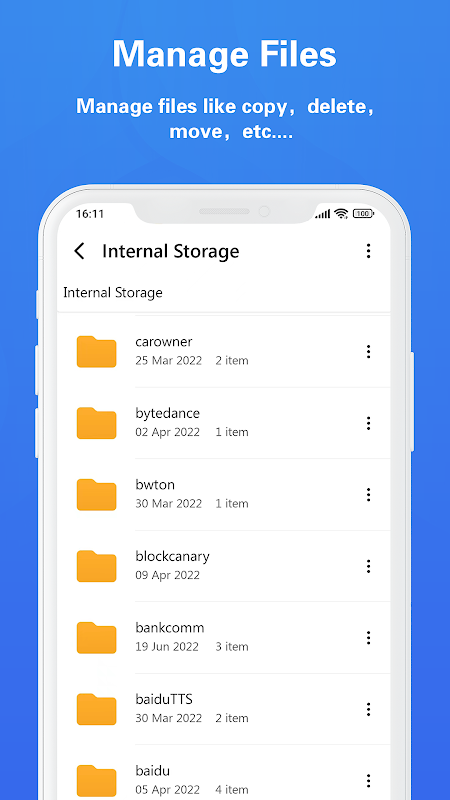
Task: Select the bytedance folder icon
Action: pos(96,423)
